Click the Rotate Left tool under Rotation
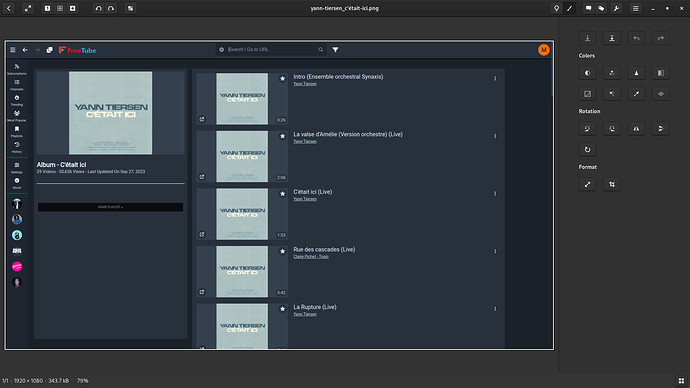The width and height of the screenshot is (690, 388). click(587, 128)
